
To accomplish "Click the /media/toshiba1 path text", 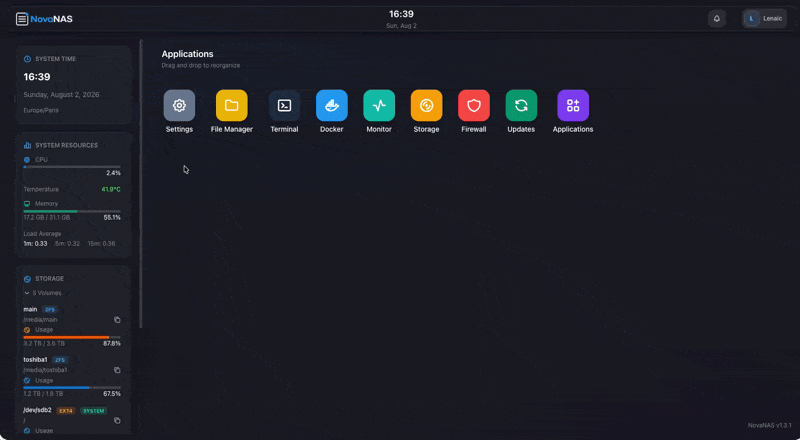I will pyautogui.click(x=45, y=370).
